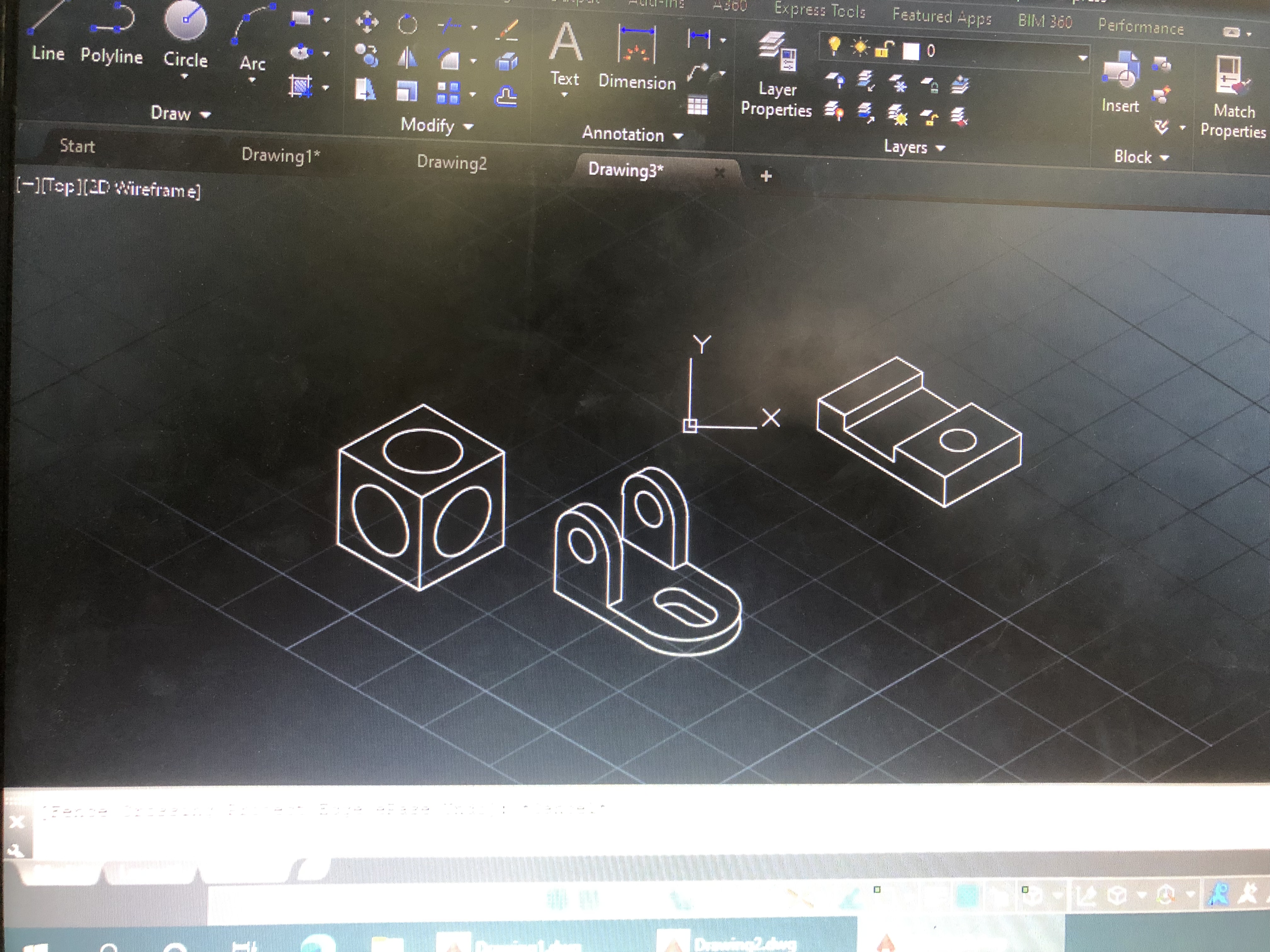Click the Leader annotation icon
Image resolution: width=1270 pixels, height=952 pixels.
698,73
